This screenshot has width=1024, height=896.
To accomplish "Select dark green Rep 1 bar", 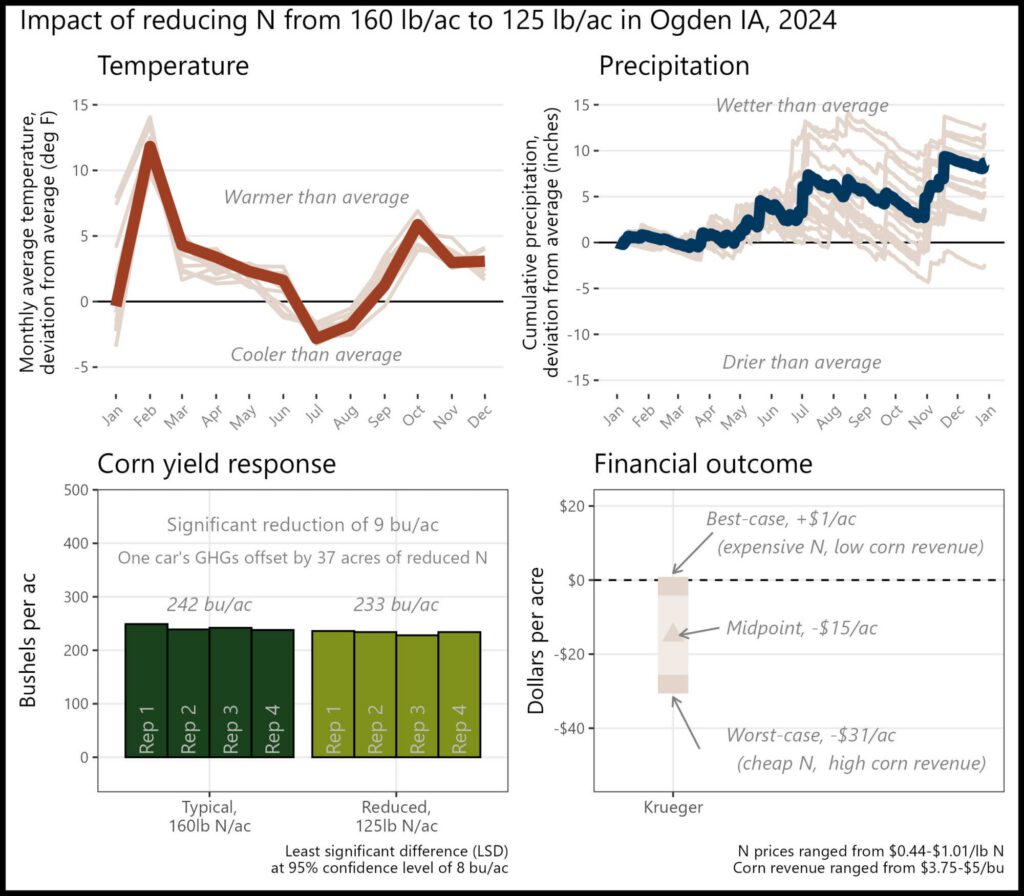I will (x=146, y=690).
